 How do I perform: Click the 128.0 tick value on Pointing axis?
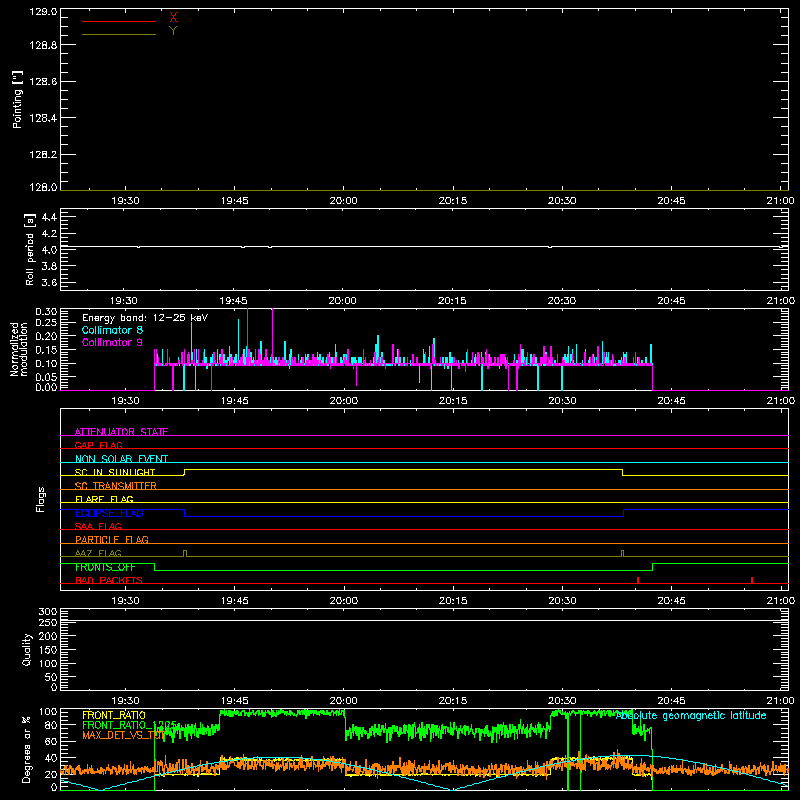tap(43, 187)
